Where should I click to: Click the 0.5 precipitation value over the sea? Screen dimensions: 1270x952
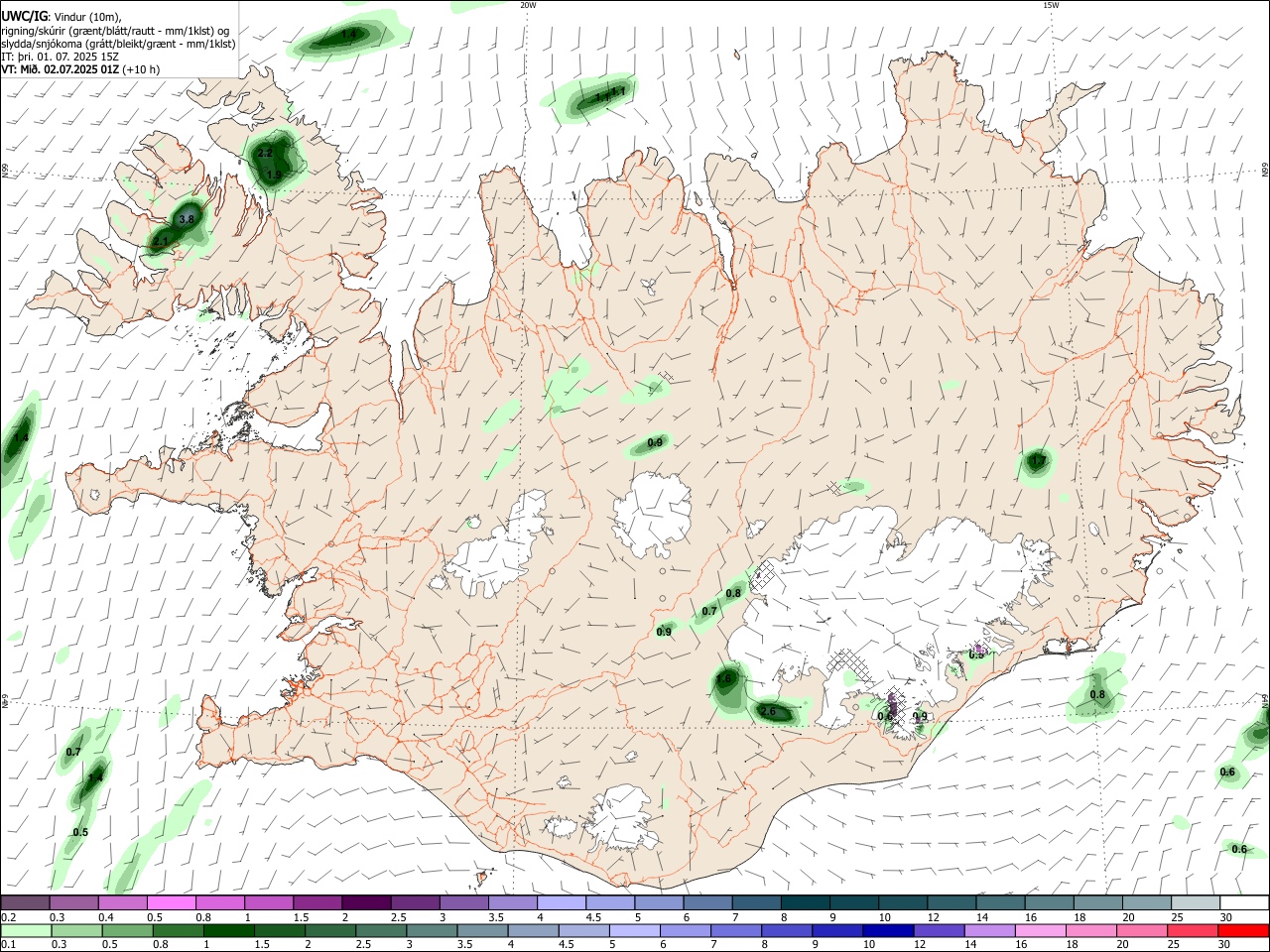click(x=80, y=832)
